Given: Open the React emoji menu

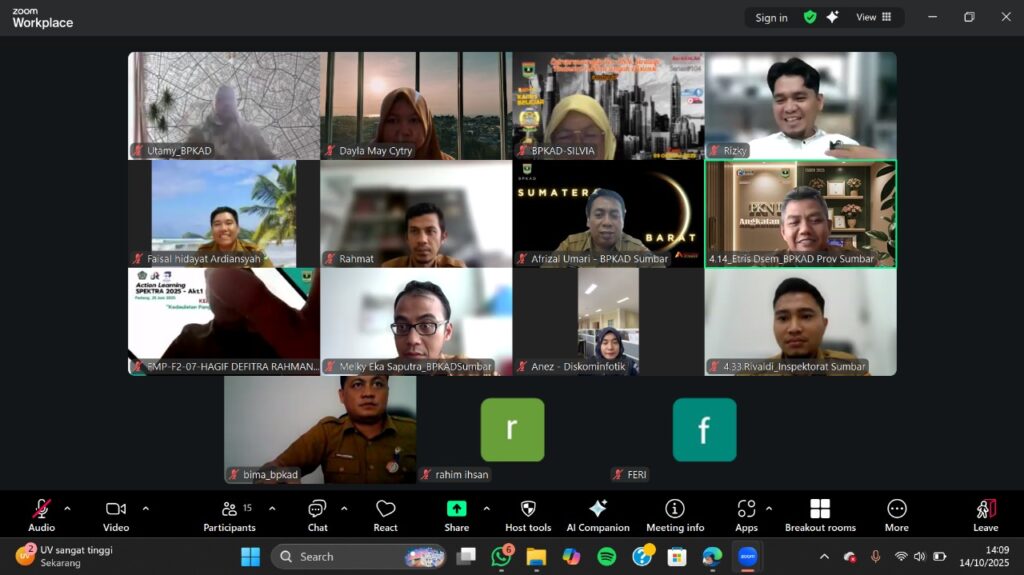Looking at the screenshot, I should [x=385, y=516].
